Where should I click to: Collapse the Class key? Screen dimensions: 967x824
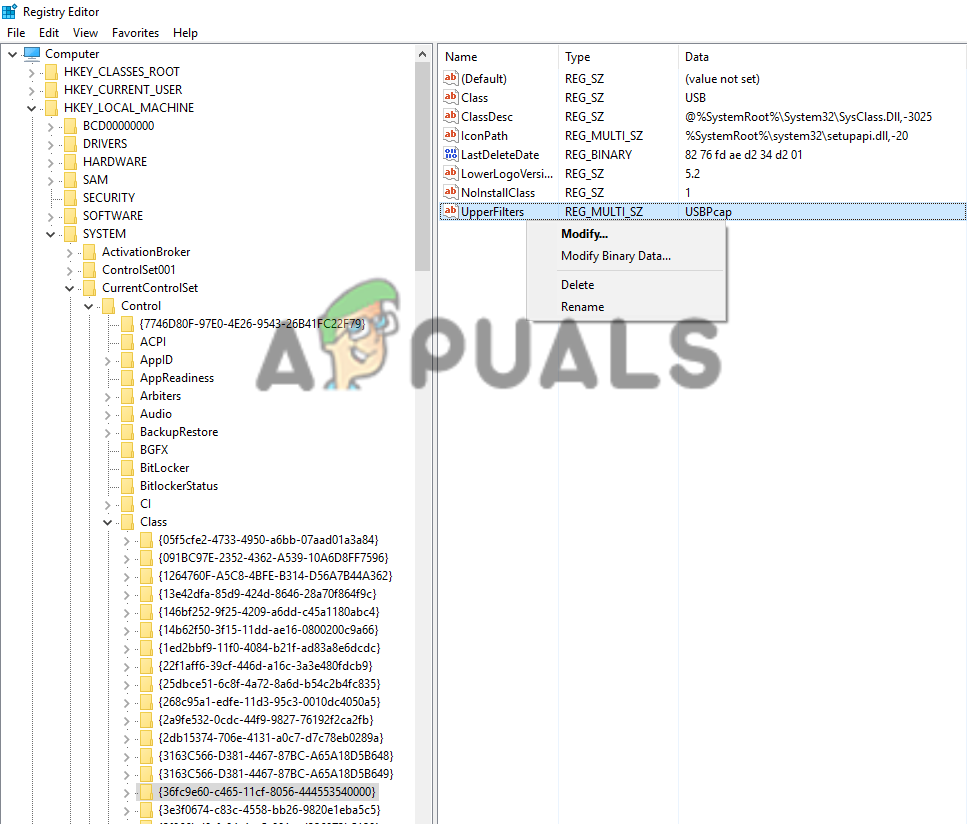pos(107,521)
